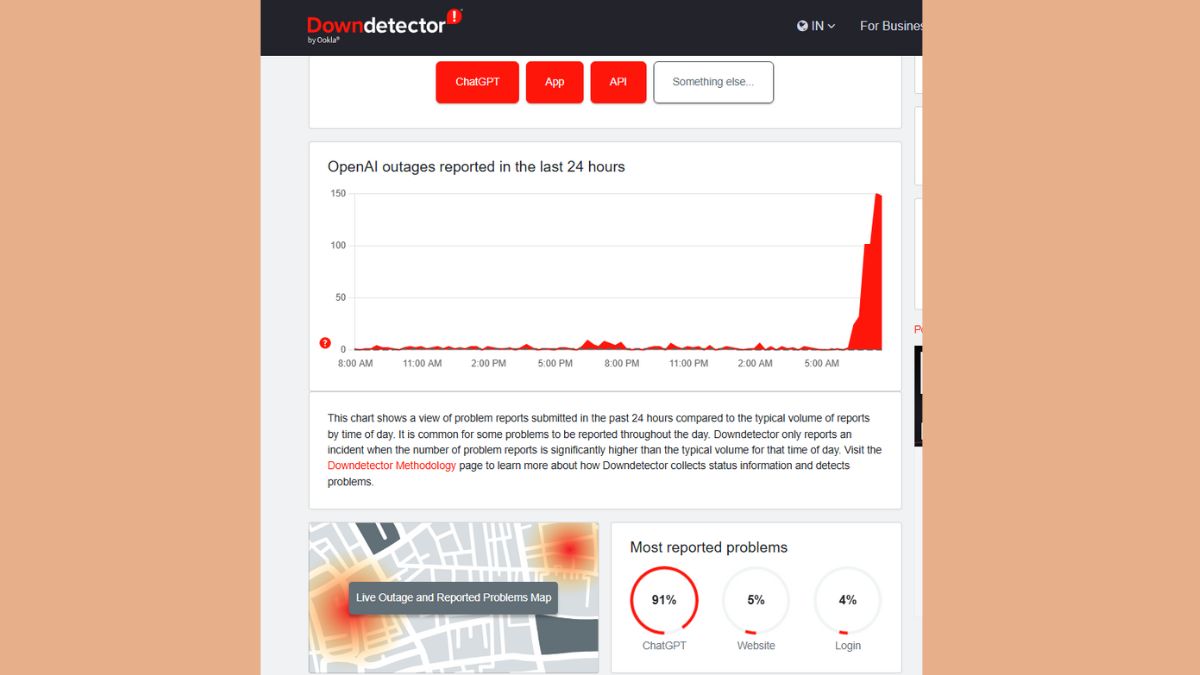Click the peak of the outage spike
The image size is (1200, 675).
[878, 195]
